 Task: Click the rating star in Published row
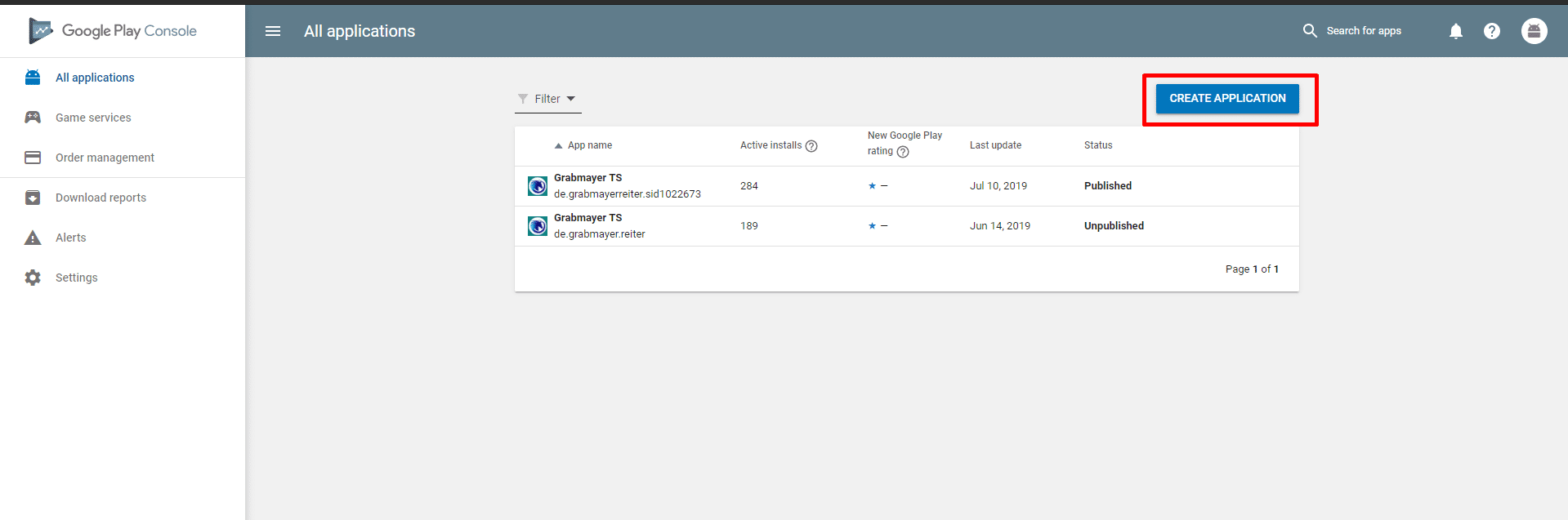(872, 186)
